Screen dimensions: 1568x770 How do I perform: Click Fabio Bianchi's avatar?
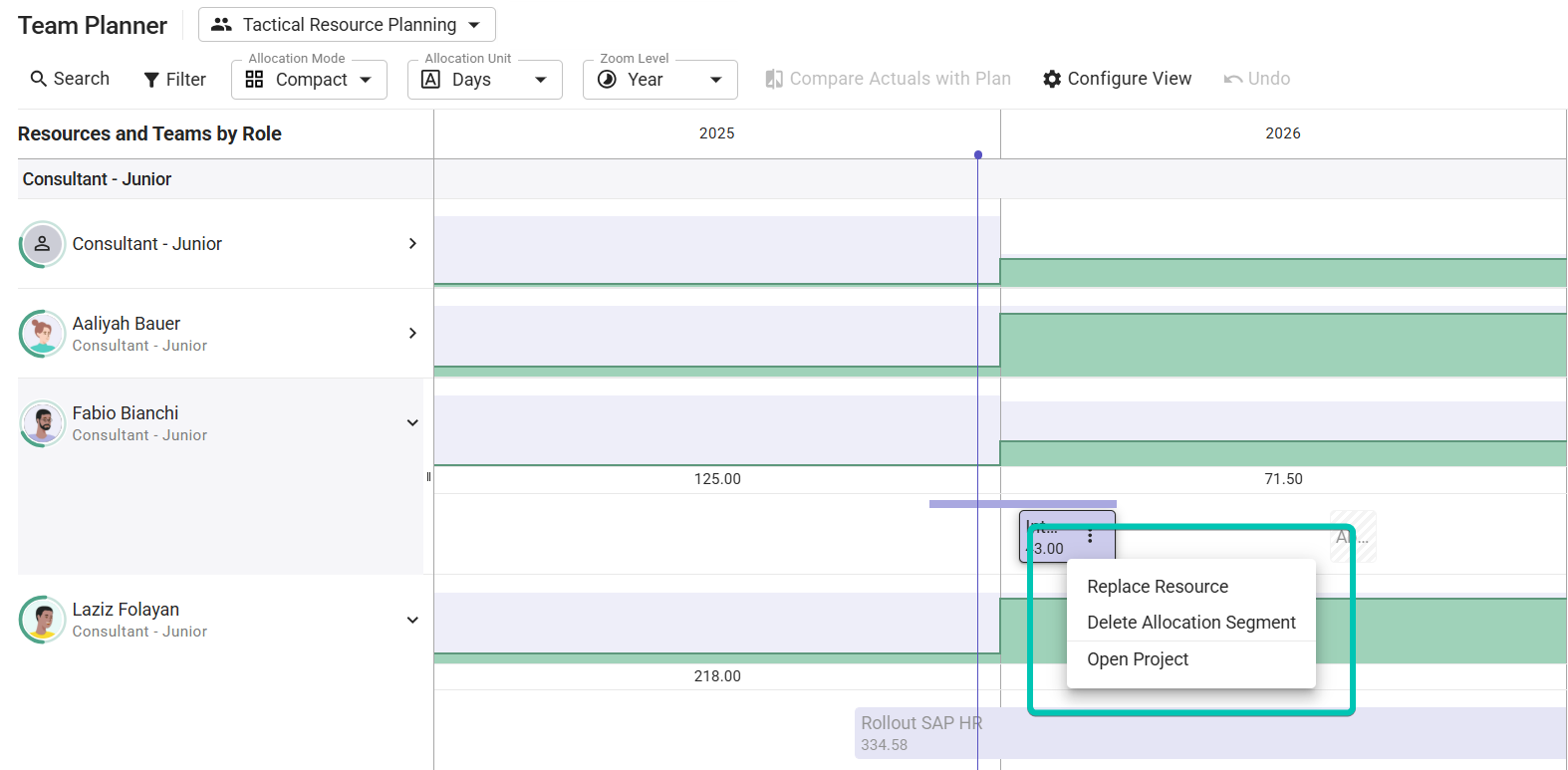point(42,423)
